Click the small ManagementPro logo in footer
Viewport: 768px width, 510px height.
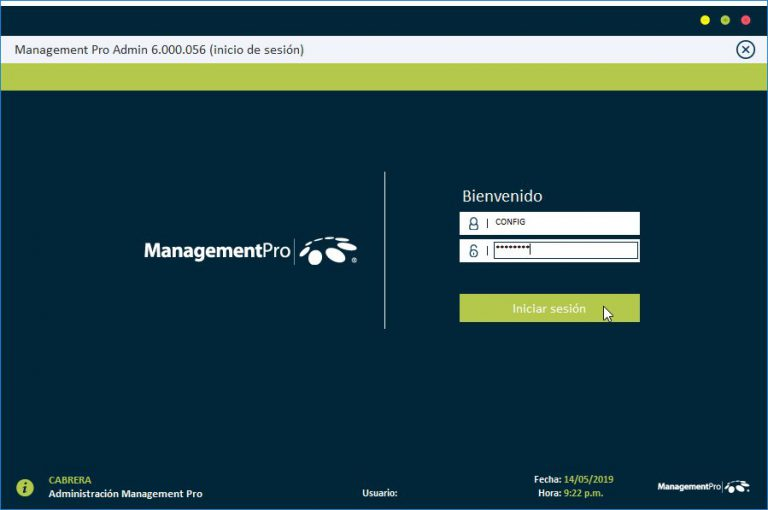[703, 486]
